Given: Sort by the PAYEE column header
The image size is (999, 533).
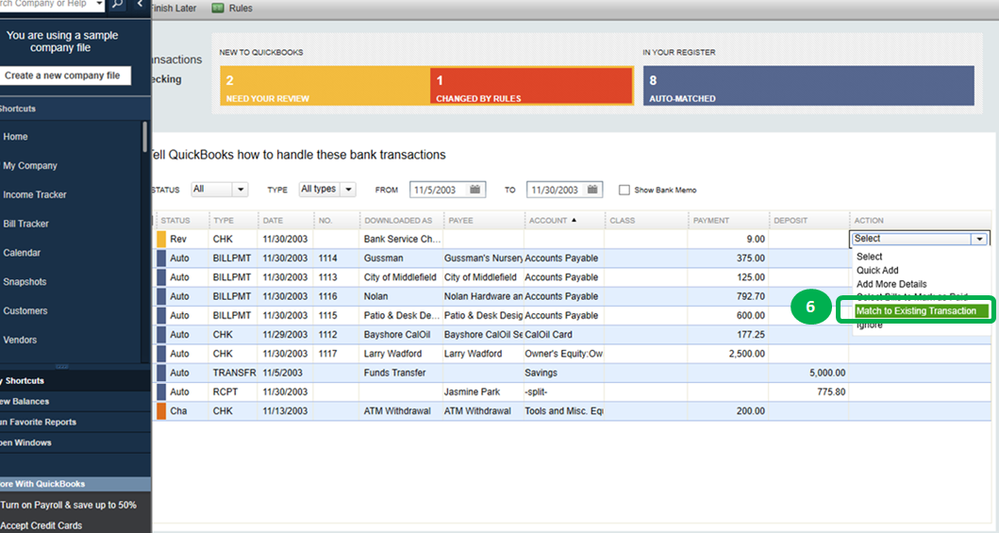Looking at the screenshot, I should pyautogui.click(x=461, y=220).
